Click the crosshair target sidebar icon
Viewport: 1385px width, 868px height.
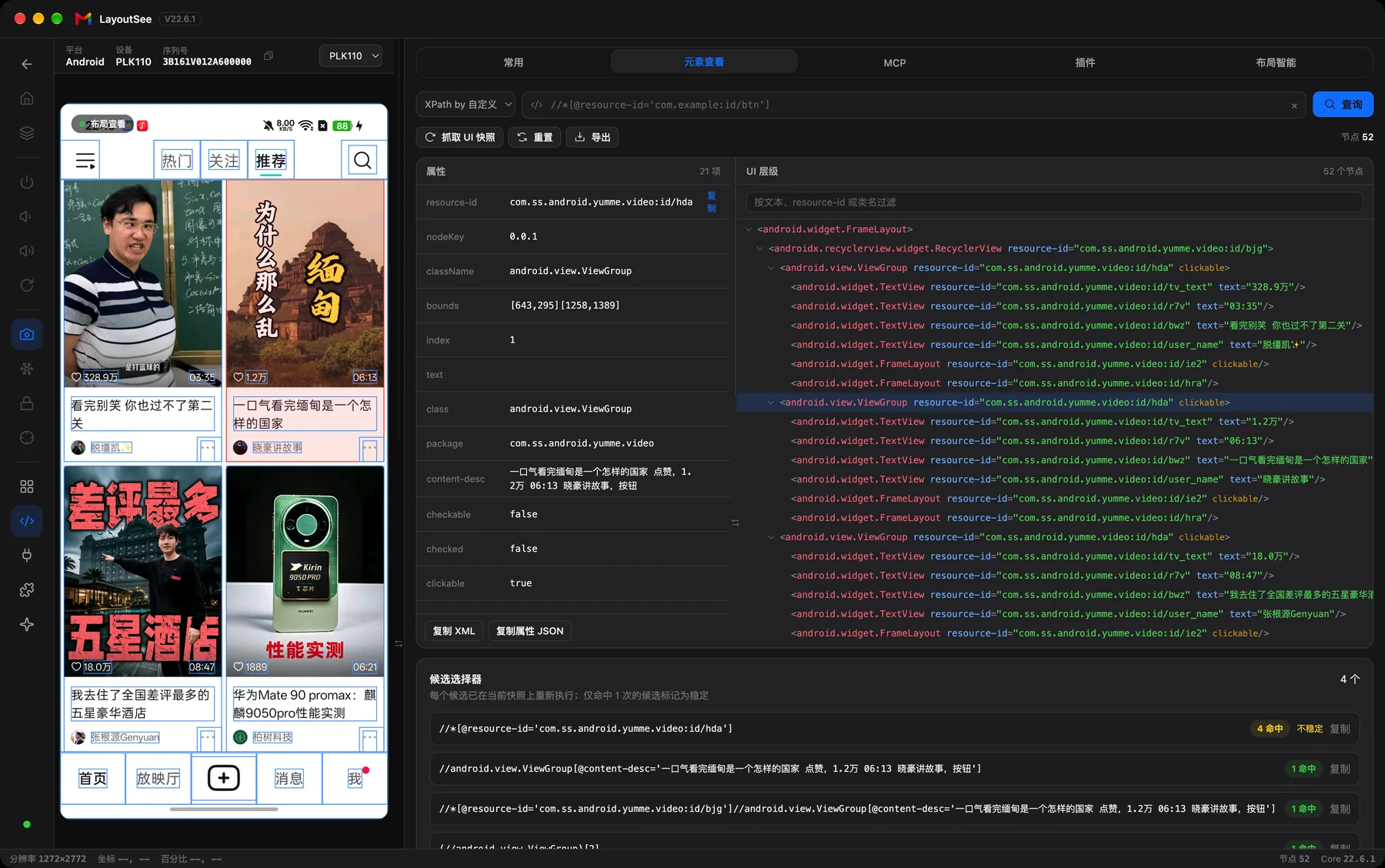pos(27,438)
